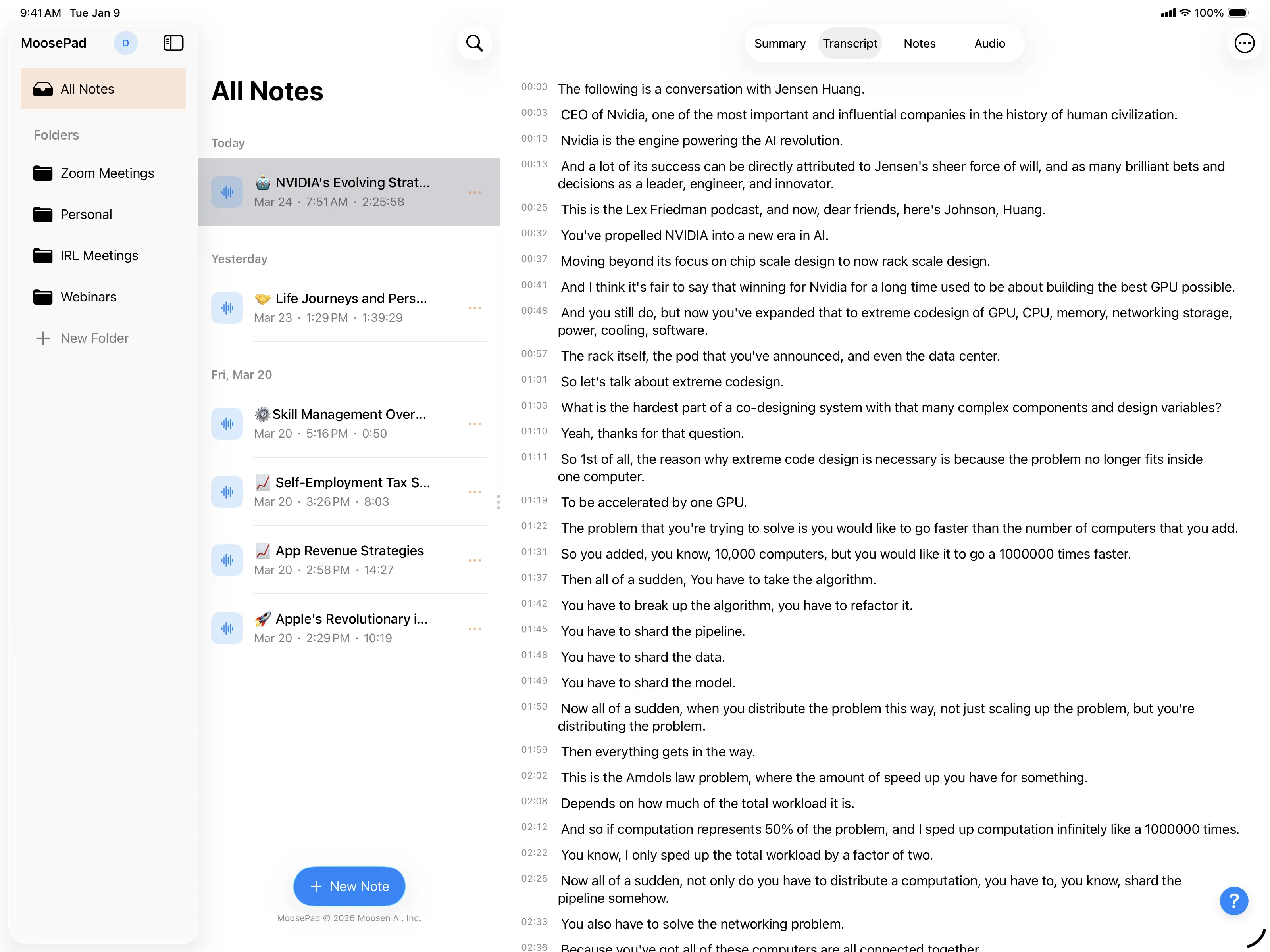Open the Apple's Revolutionary i... note
Image resolution: width=1270 pixels, height=952 pixels.
pyautogui.click(x=349, y=628)
